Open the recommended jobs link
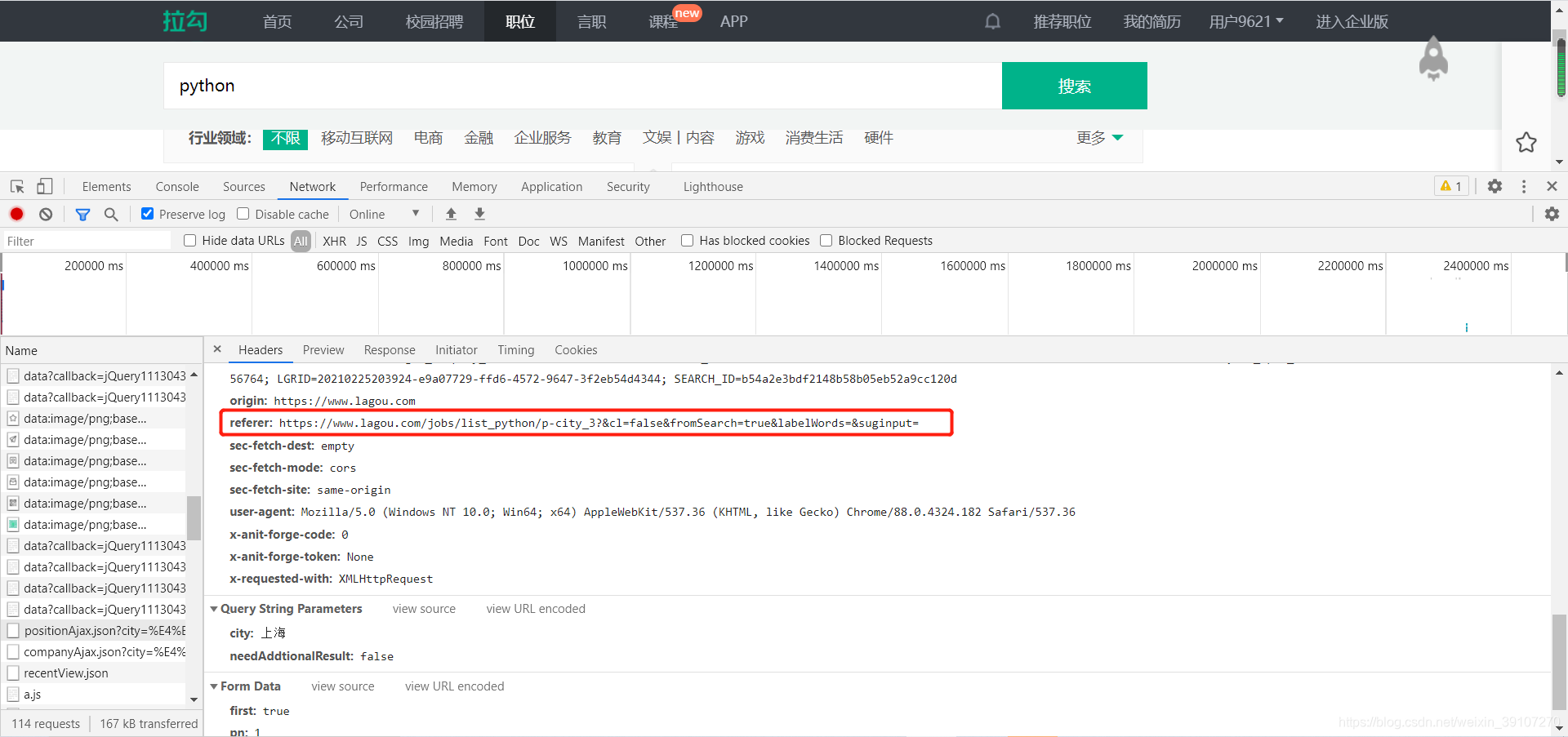This screenshot has width=1568, height=737. (1062, 21)
